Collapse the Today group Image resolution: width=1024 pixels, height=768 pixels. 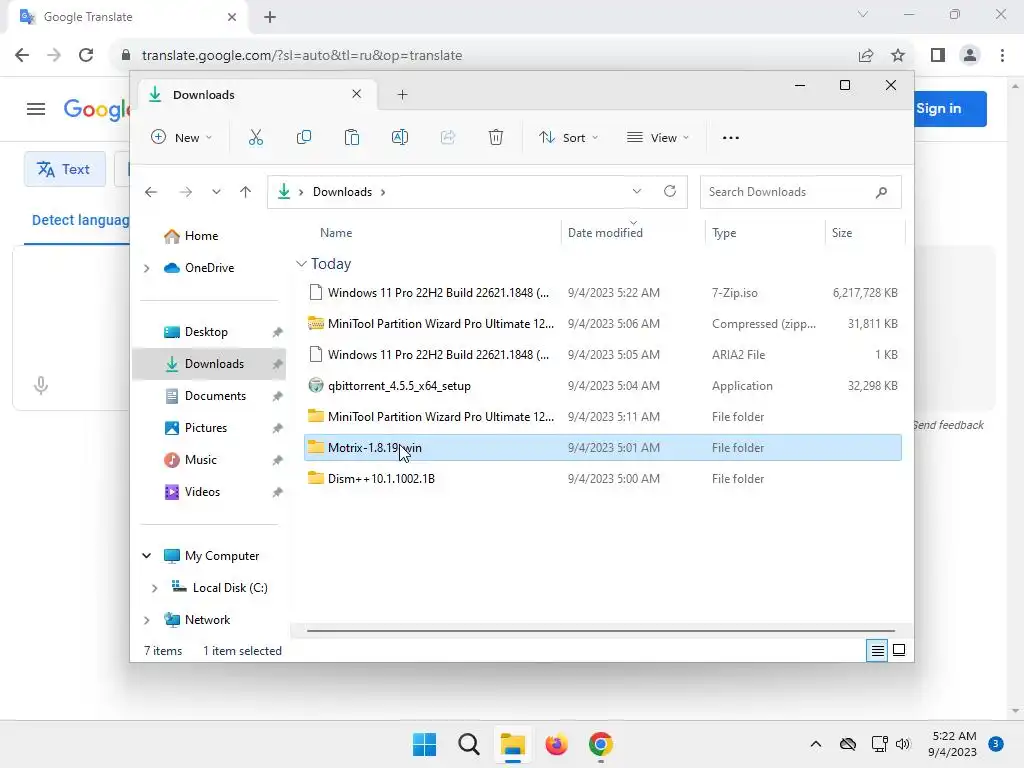301,264
